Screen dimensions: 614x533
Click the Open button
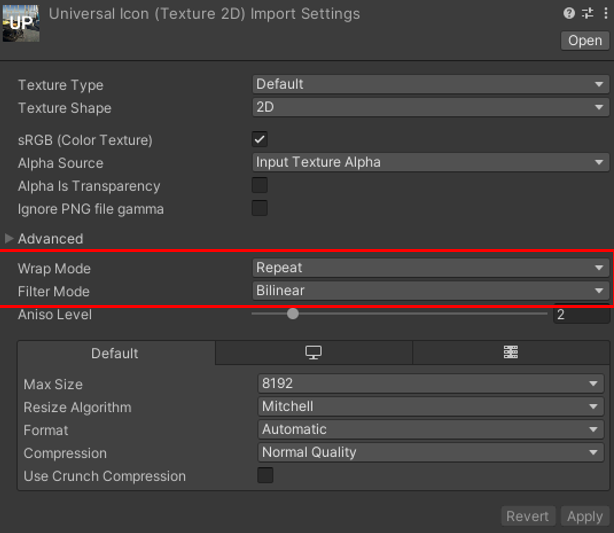585,41
